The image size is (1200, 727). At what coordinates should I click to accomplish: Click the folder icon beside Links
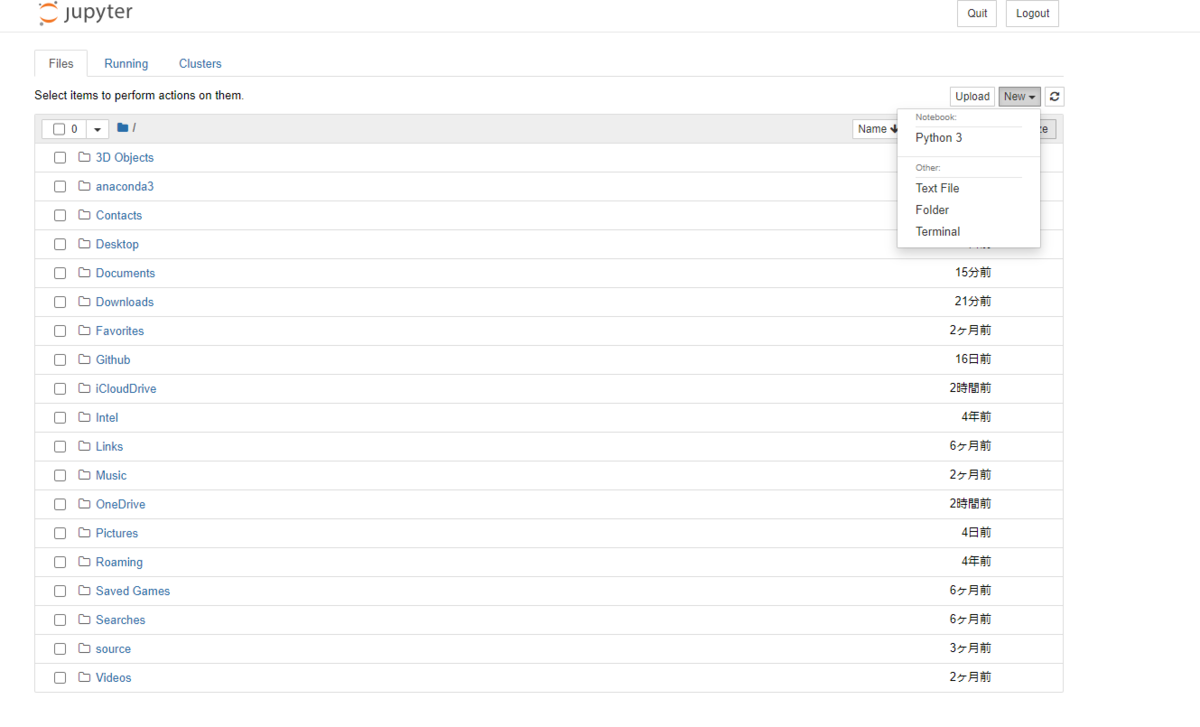tap(85, 446)
